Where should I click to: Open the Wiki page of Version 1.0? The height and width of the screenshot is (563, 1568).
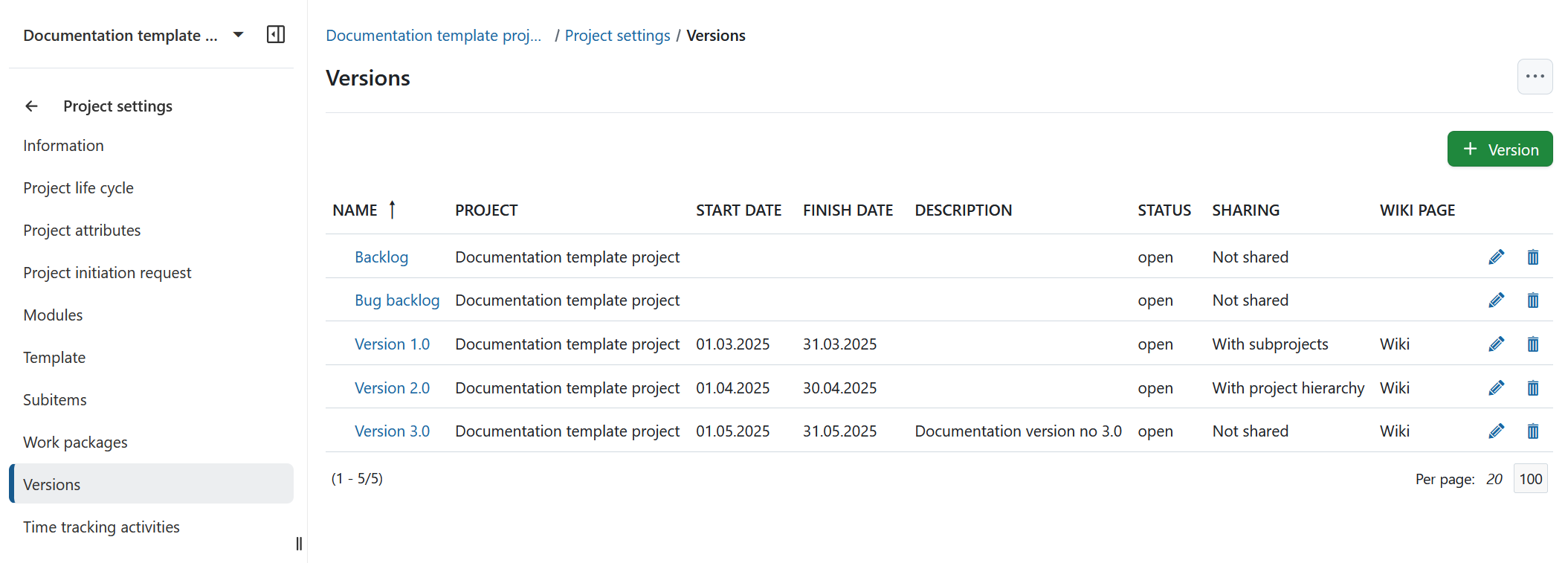1394,344
